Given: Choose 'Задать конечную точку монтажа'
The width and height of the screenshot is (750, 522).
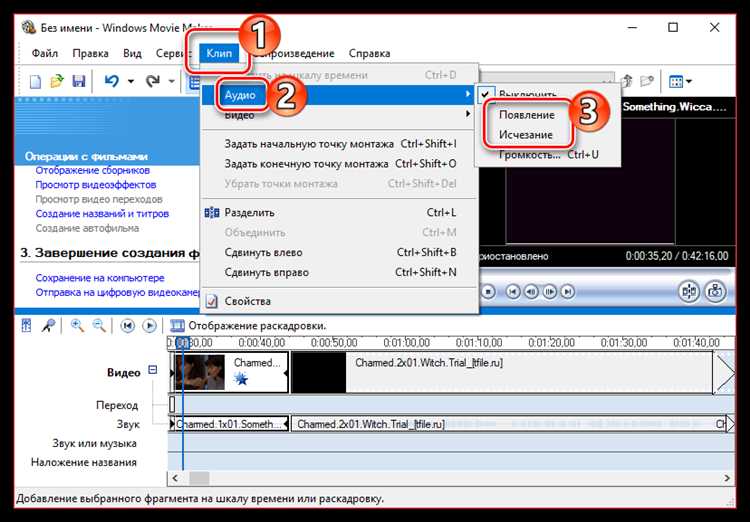Looking at the screenshot, I should click(x=338, y=164).
